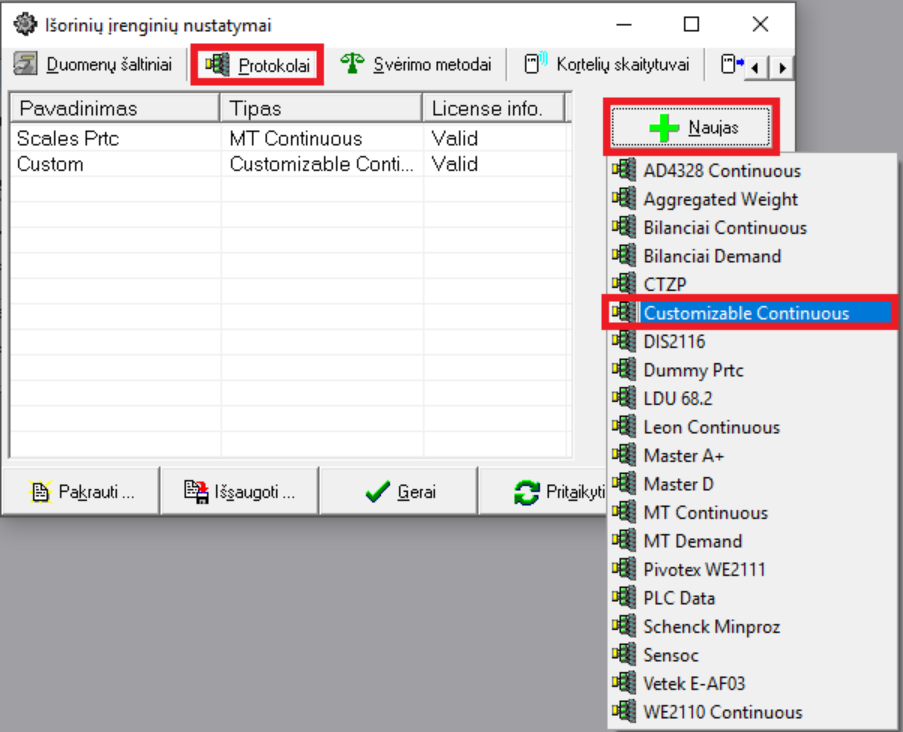Switch to the Kortelių skaitytuvai tab
The height and width of the screenshot is (732, 903).
coord(608,65)
